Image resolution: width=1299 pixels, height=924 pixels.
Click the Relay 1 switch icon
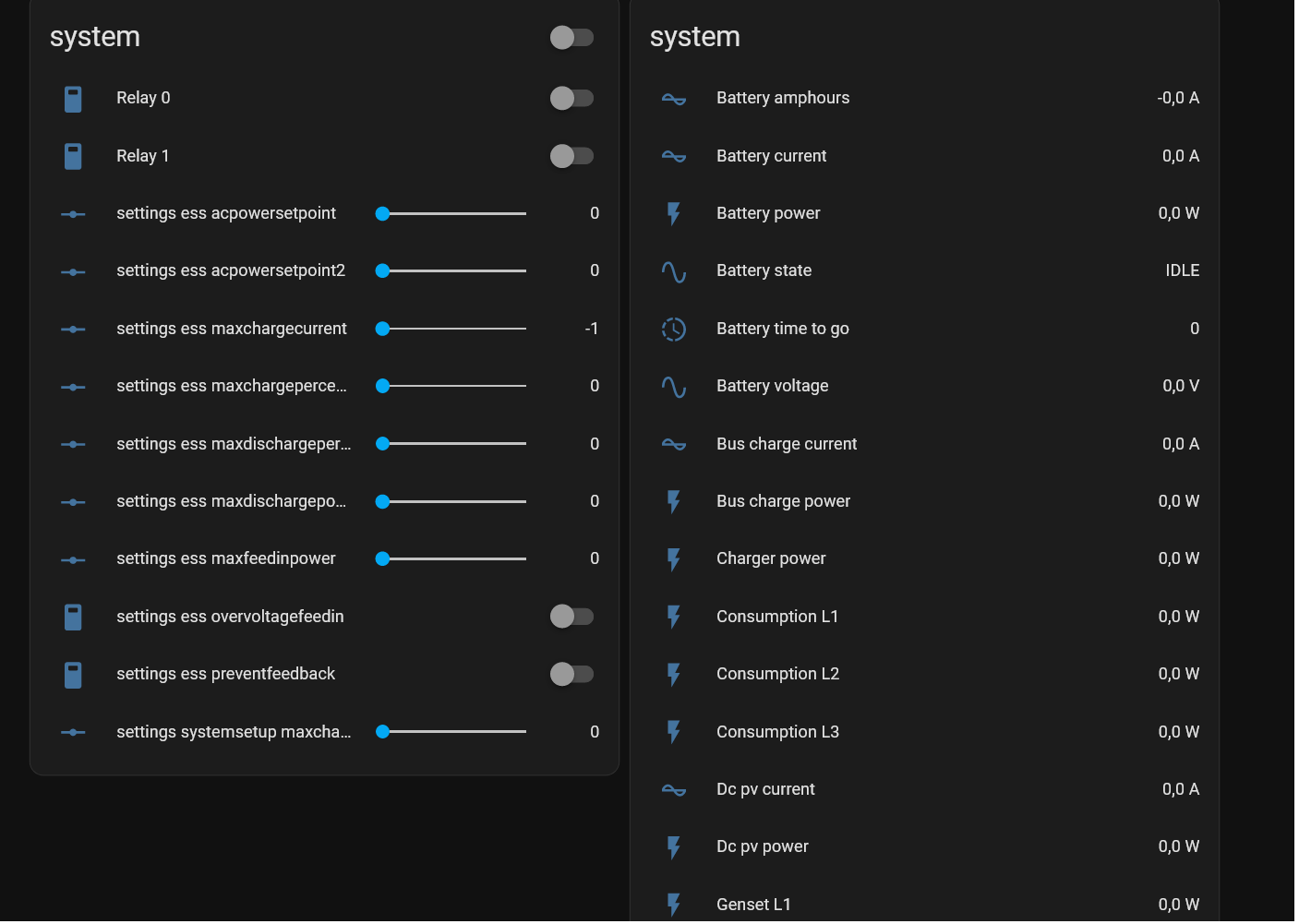(73, 156)
